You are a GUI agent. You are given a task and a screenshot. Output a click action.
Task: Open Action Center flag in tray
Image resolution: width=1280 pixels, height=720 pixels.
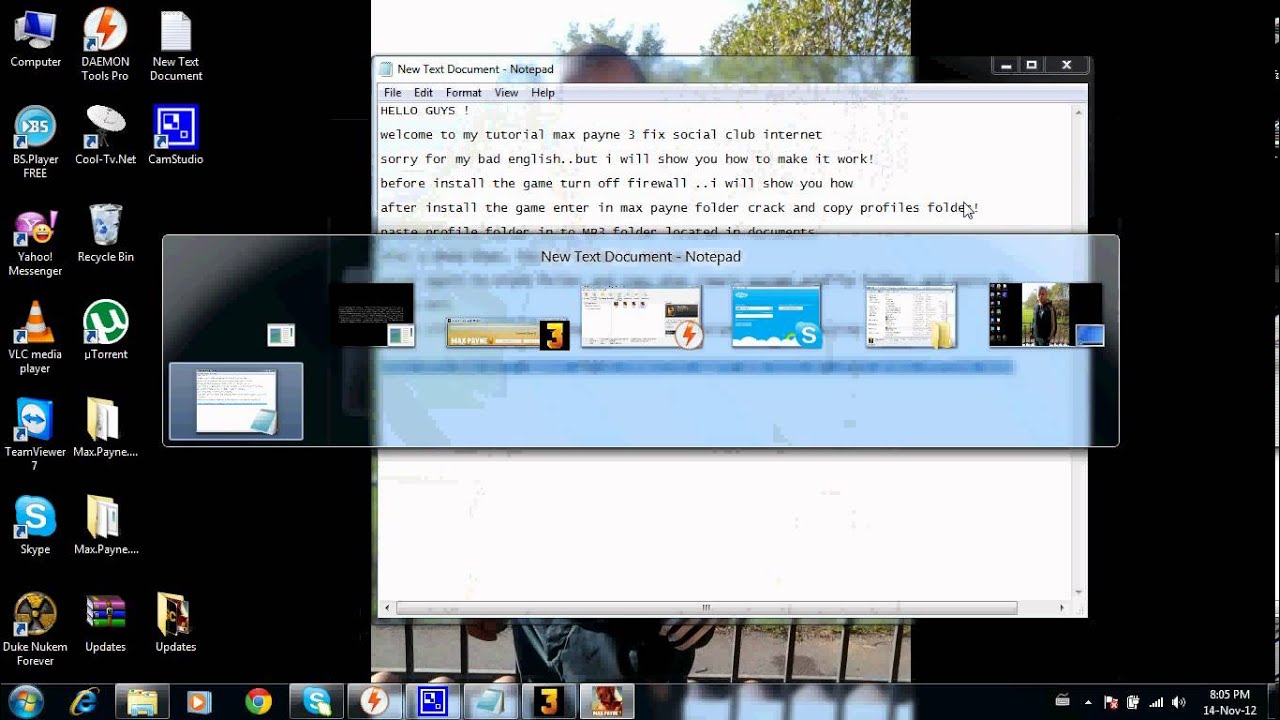[1111, 702]
